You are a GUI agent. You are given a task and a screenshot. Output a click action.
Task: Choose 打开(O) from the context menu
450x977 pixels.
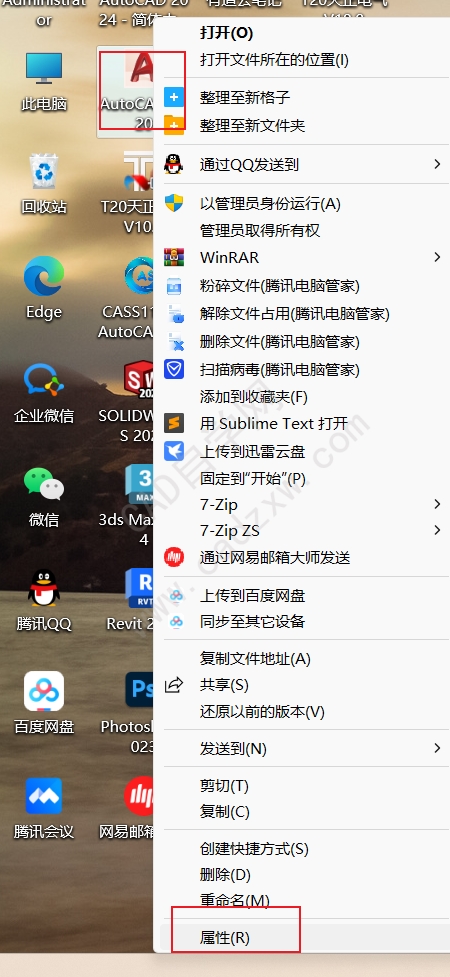226,32
